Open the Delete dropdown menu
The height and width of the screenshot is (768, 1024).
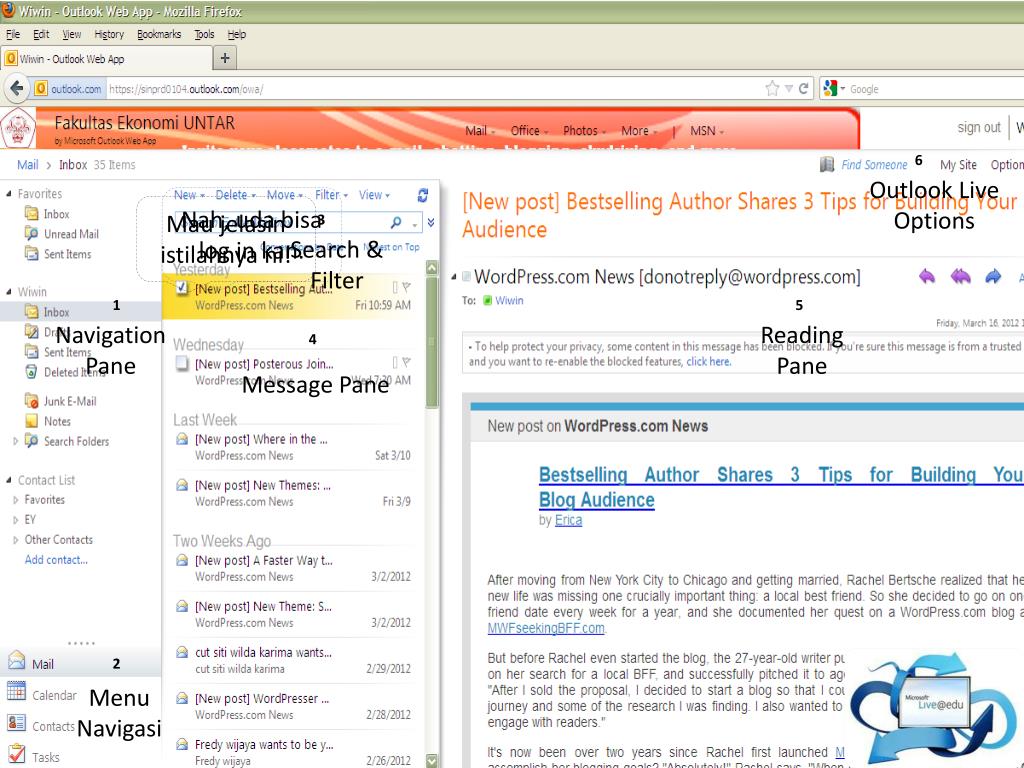point(234,195)
